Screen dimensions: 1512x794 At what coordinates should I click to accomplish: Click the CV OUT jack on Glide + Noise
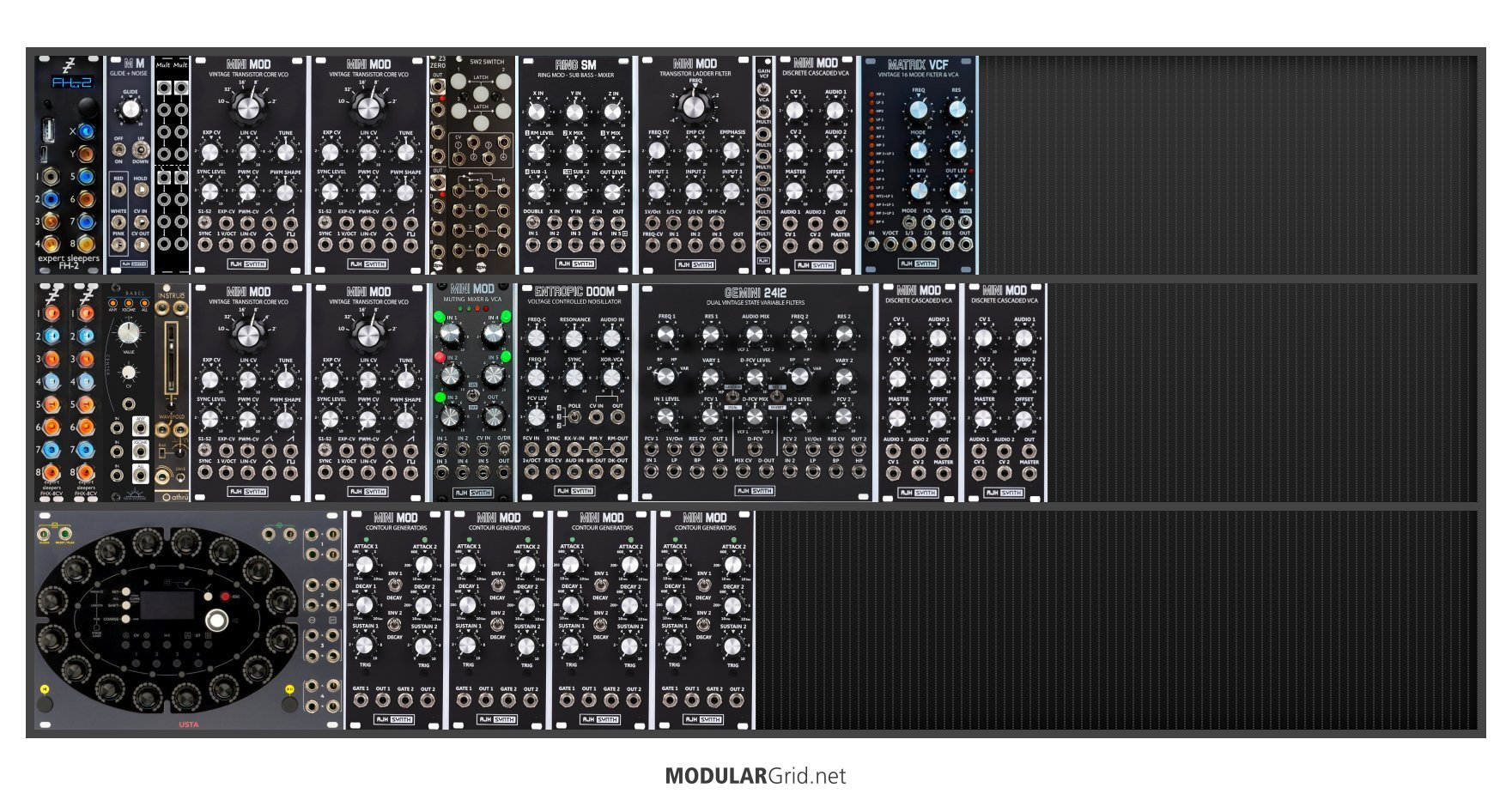[x=142, y=245]
